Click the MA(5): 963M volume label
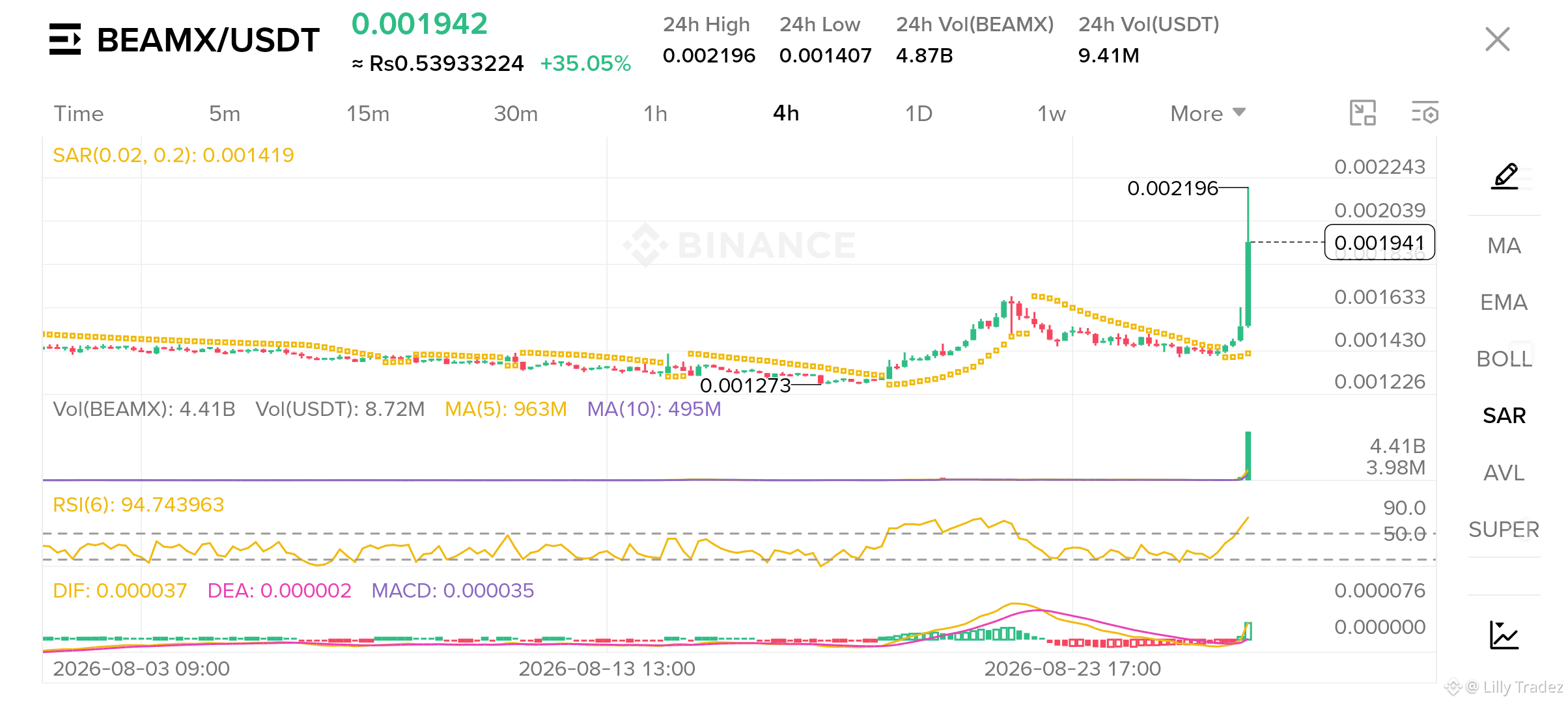 click(x=506, y=409)
